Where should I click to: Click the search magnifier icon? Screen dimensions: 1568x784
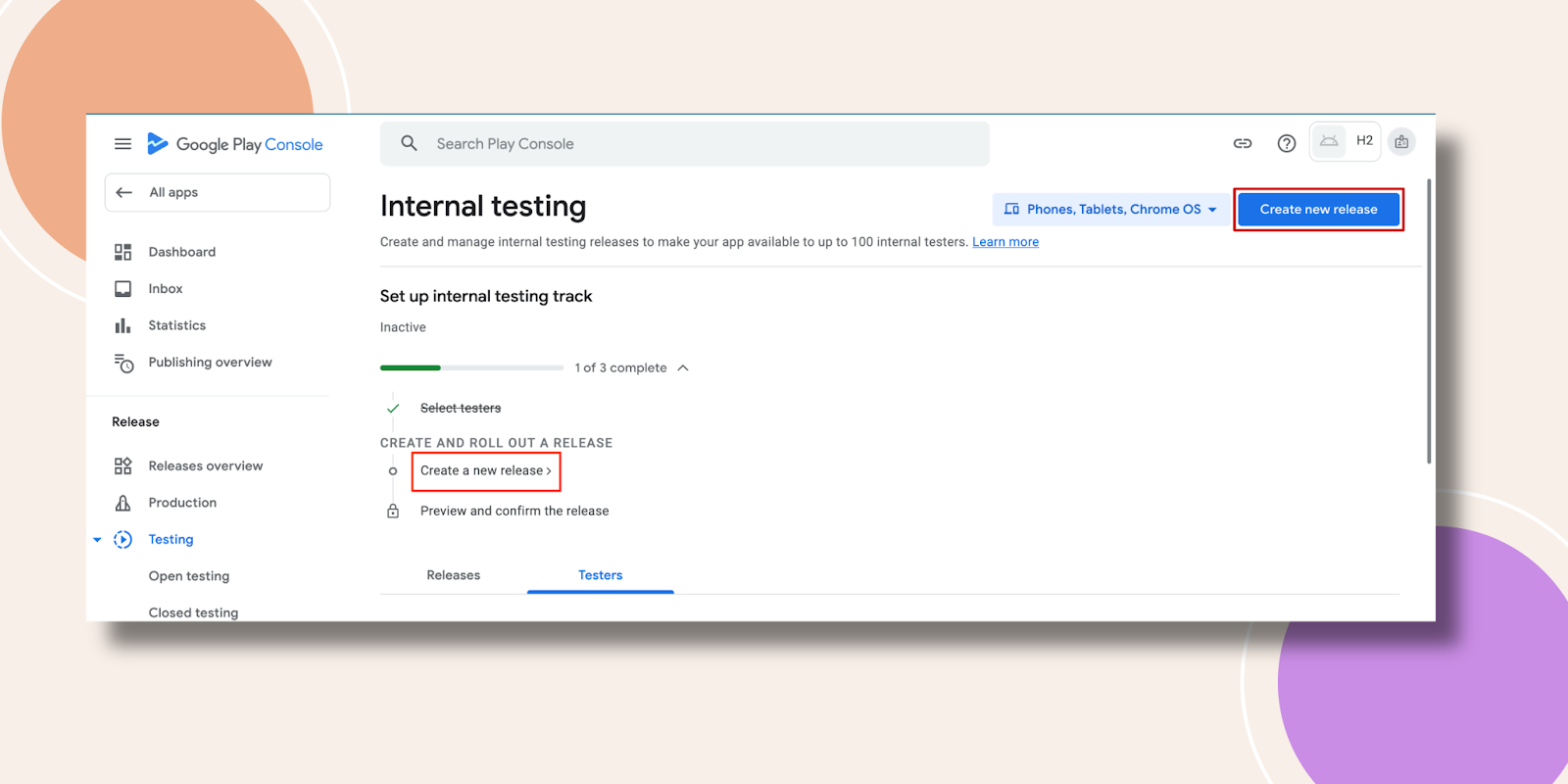(410, 143)
